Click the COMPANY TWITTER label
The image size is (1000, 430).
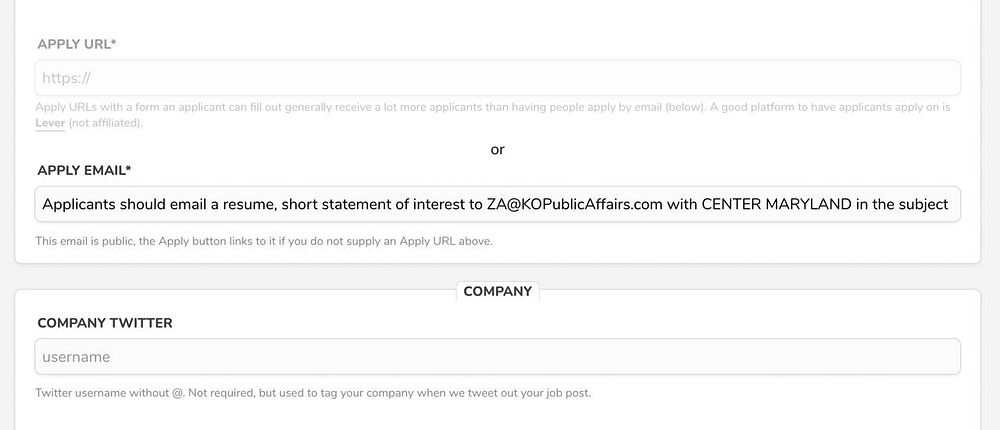(x=105, y=323)
